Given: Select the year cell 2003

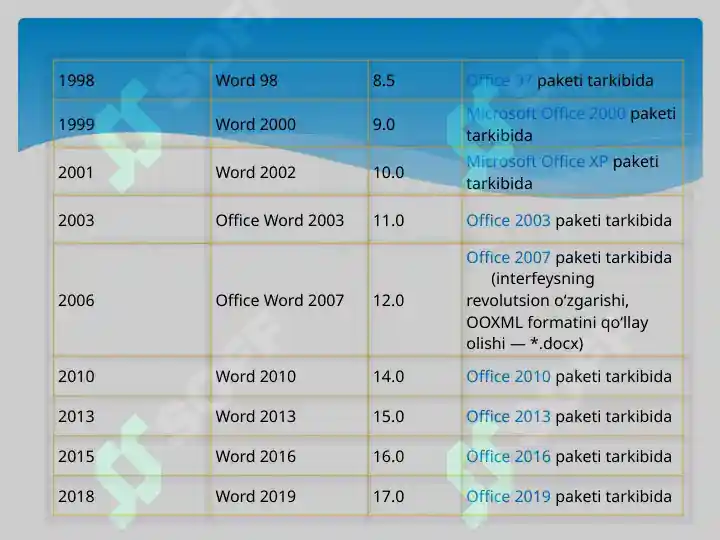Looking at the screenshot, I should pyautogui.click(x=132, y=220).
